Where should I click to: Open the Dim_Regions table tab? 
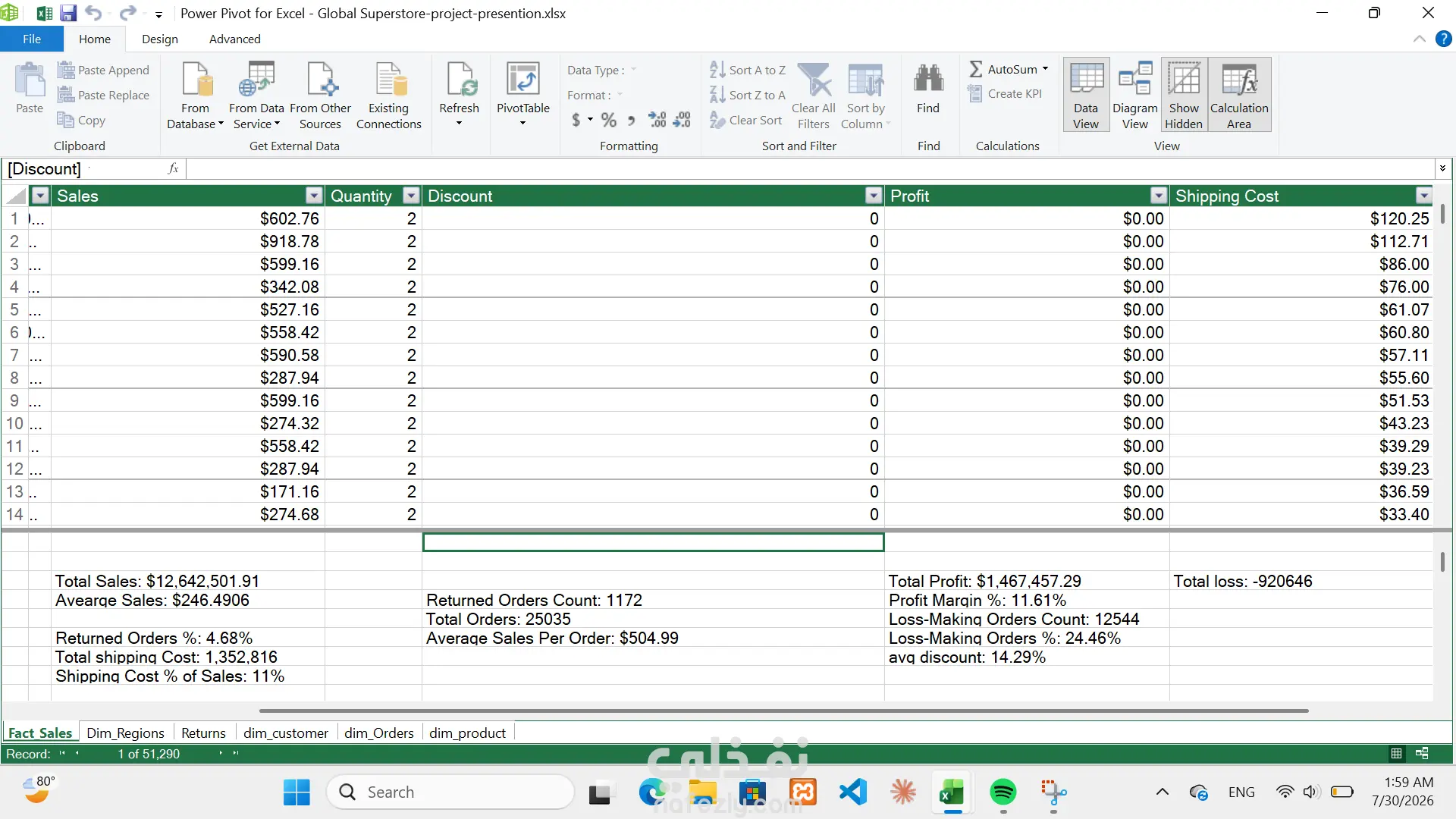pos(126,733)
